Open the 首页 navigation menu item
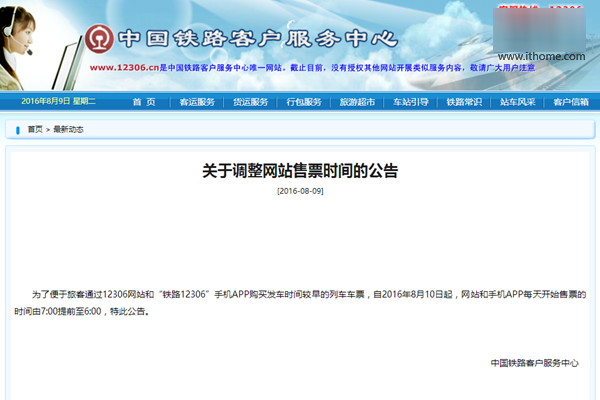Screen dimensions: 600x400 (144, 102)
